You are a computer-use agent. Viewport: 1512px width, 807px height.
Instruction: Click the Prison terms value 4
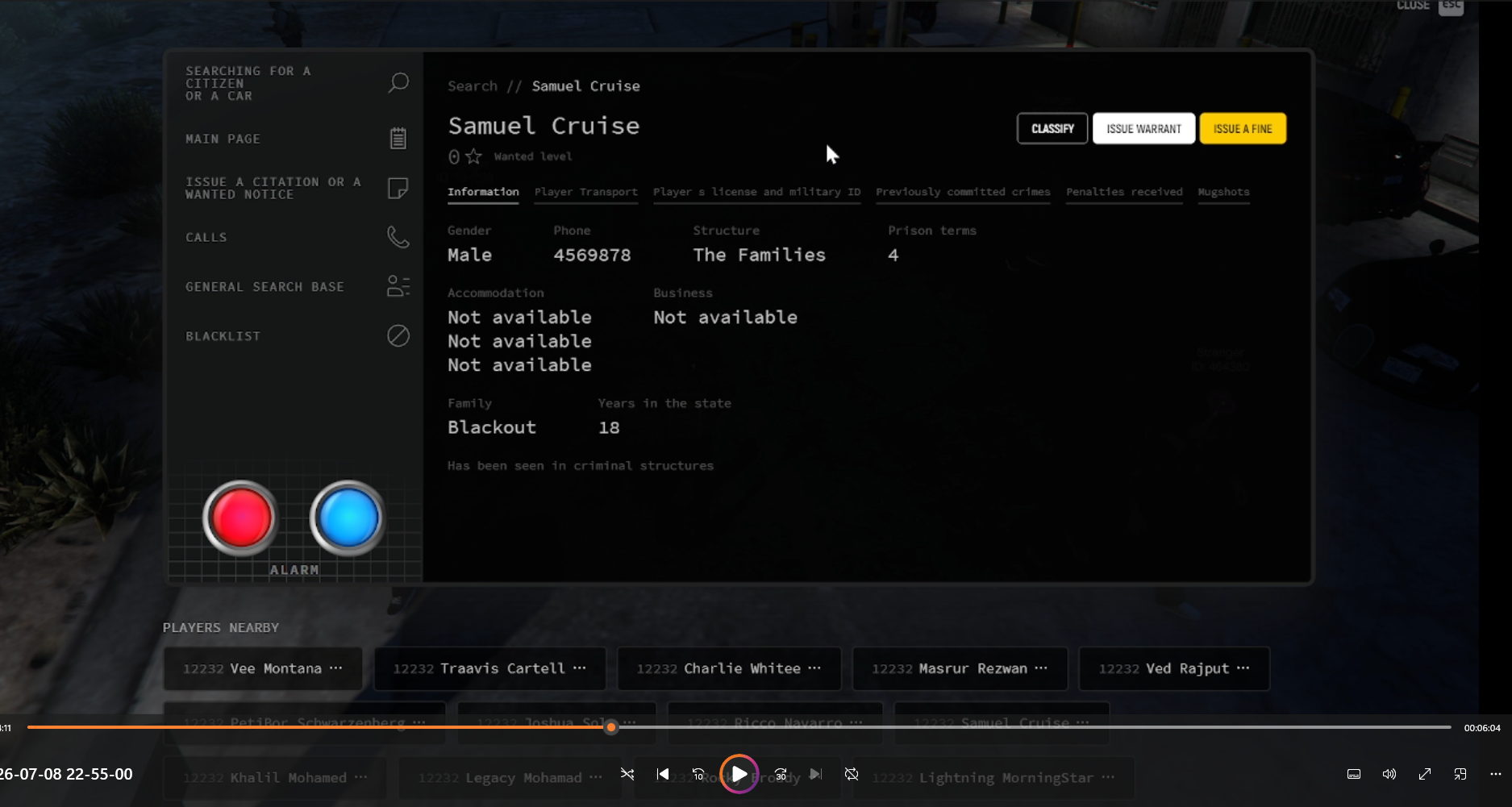tap(893, 255)
